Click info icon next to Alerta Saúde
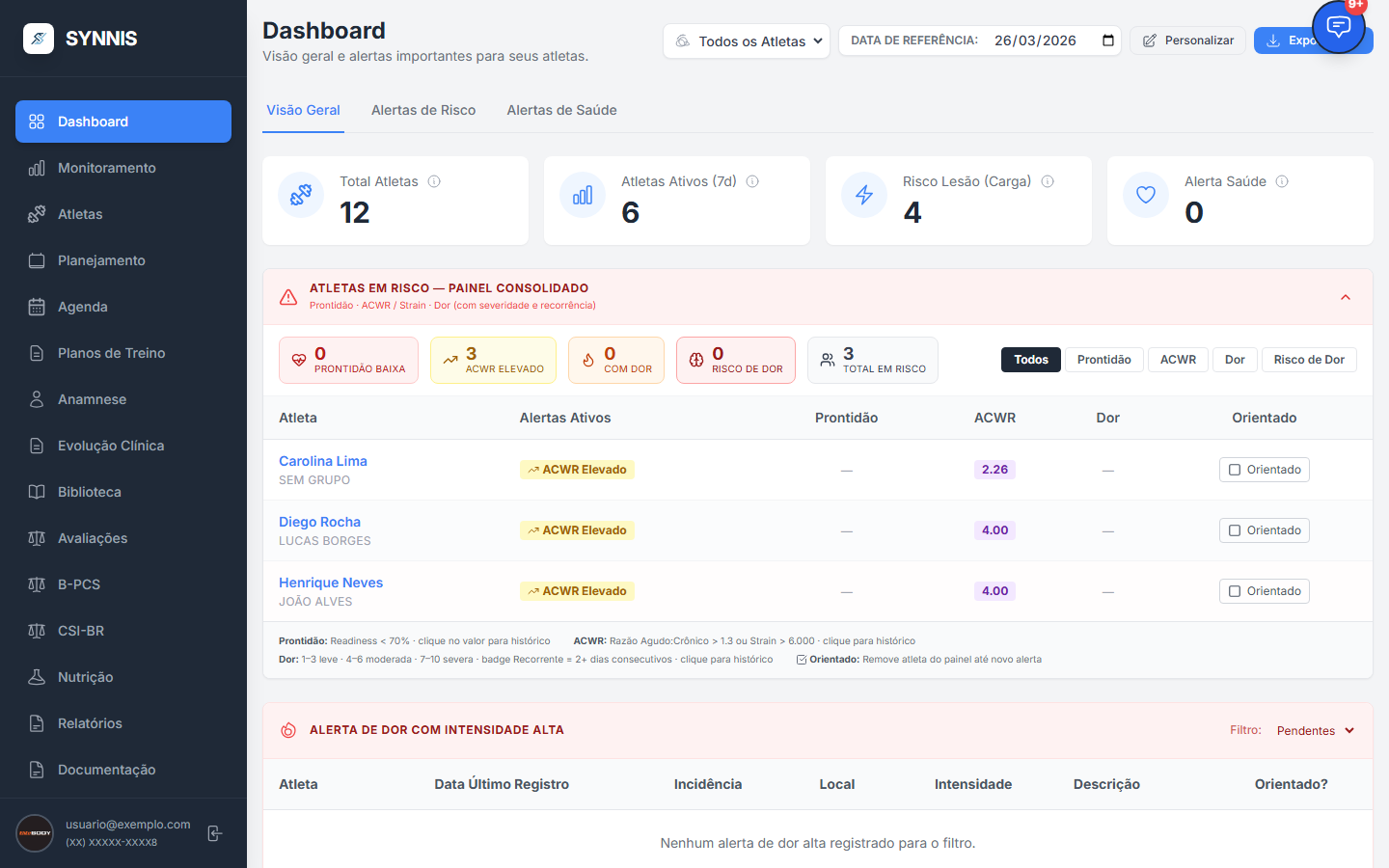 click(x=1282, y=181)
